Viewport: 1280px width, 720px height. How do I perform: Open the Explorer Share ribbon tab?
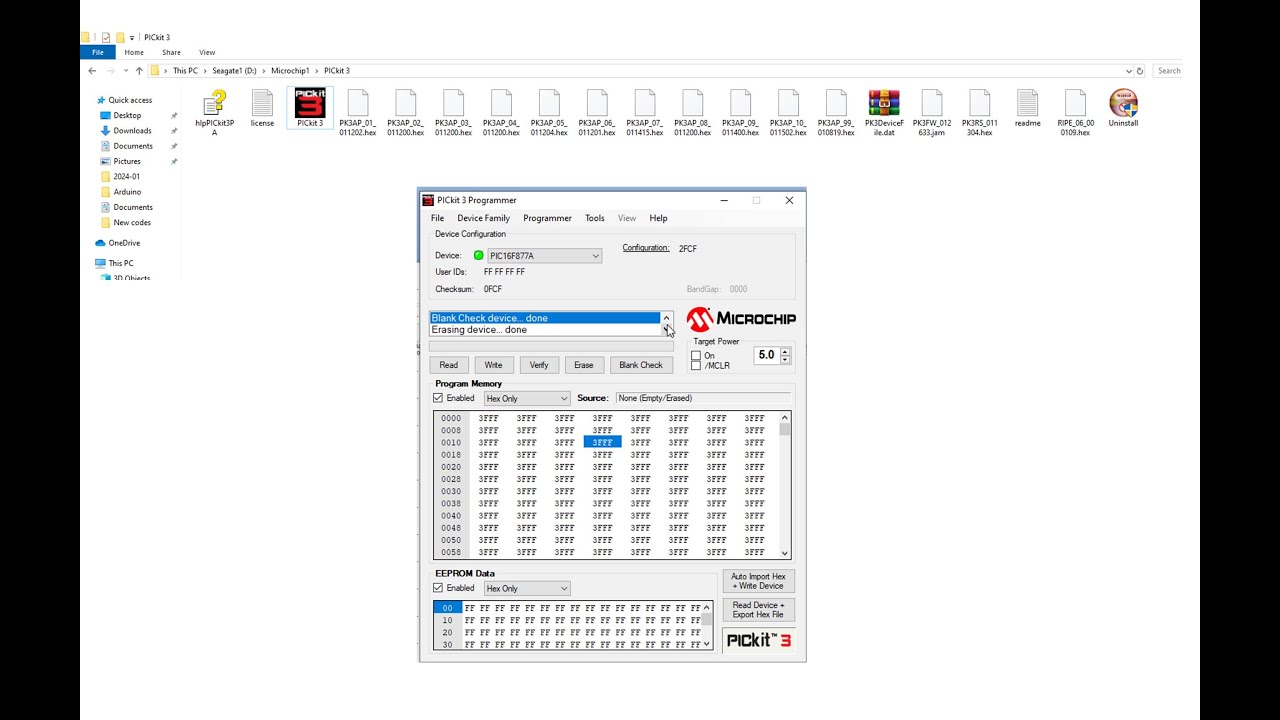171,52
